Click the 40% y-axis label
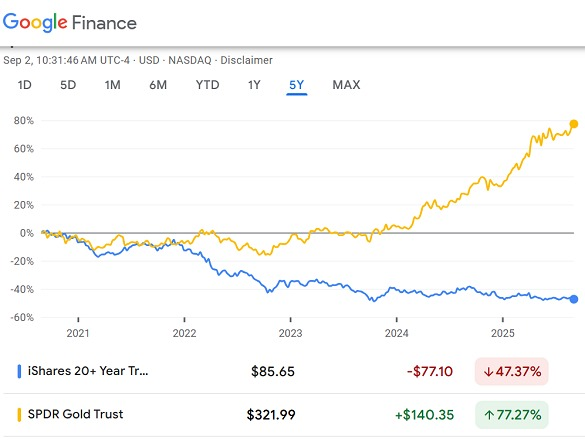Screen dimensions: 585x440 coord(24,177)
